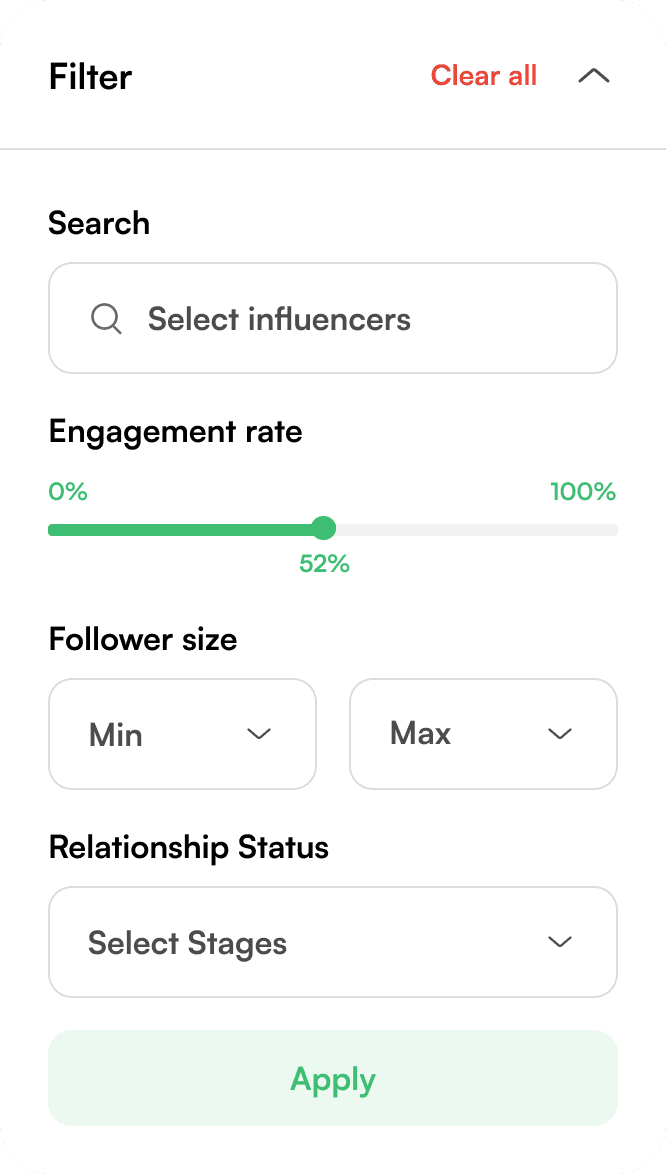Click the magnifying glass search icon
Viewport: 666px width, 1174px height.
[106, 320]
